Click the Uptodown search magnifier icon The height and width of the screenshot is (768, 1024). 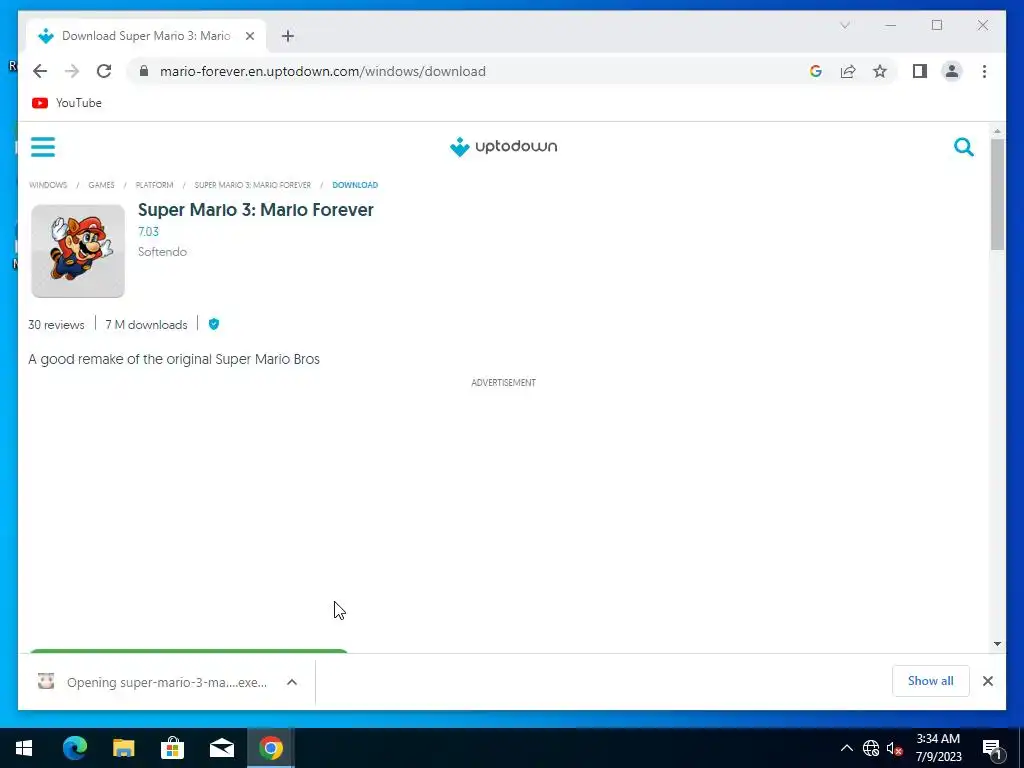pyautogui.click(x=963, y=147)
